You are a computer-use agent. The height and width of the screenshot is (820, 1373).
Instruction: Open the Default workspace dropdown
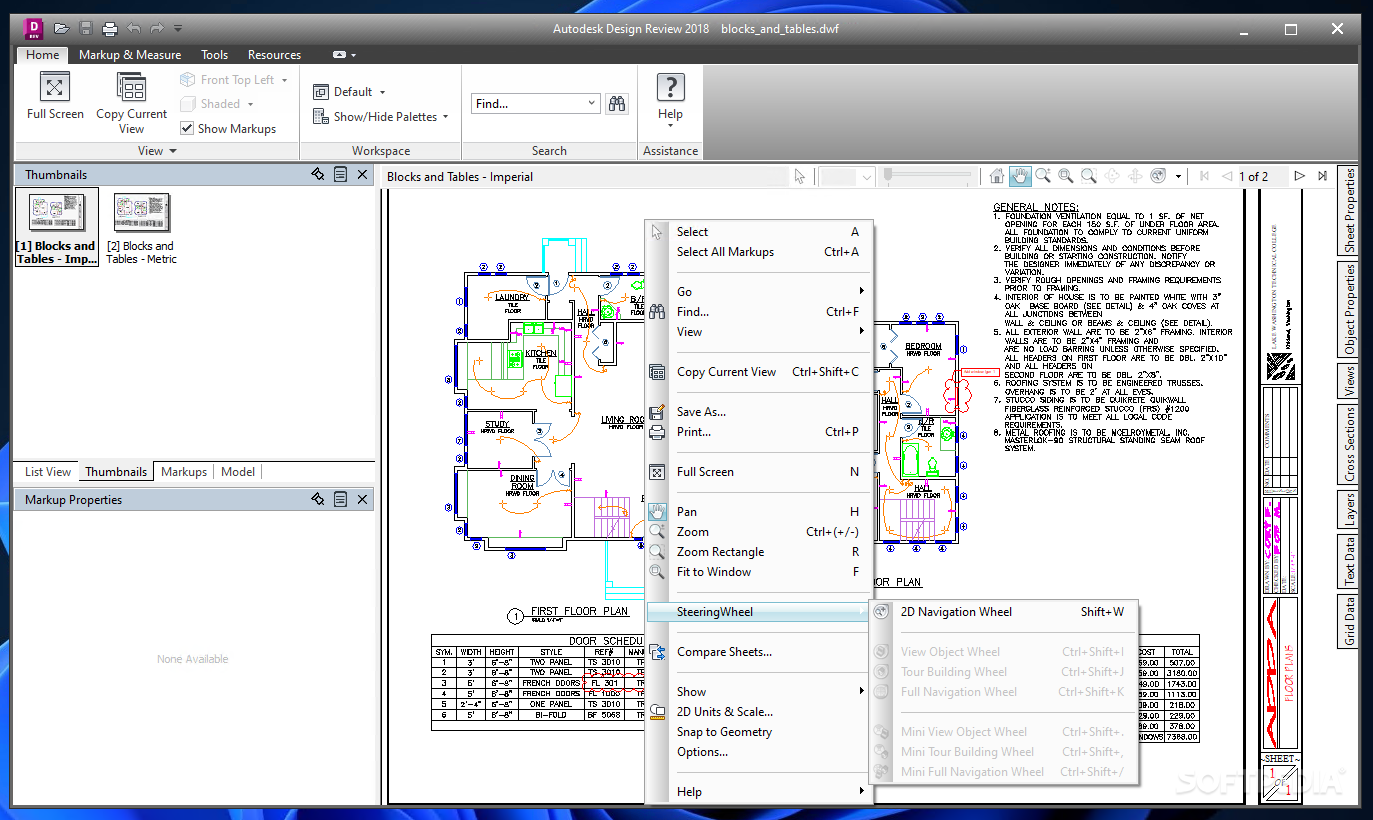[x=383, y=92]
